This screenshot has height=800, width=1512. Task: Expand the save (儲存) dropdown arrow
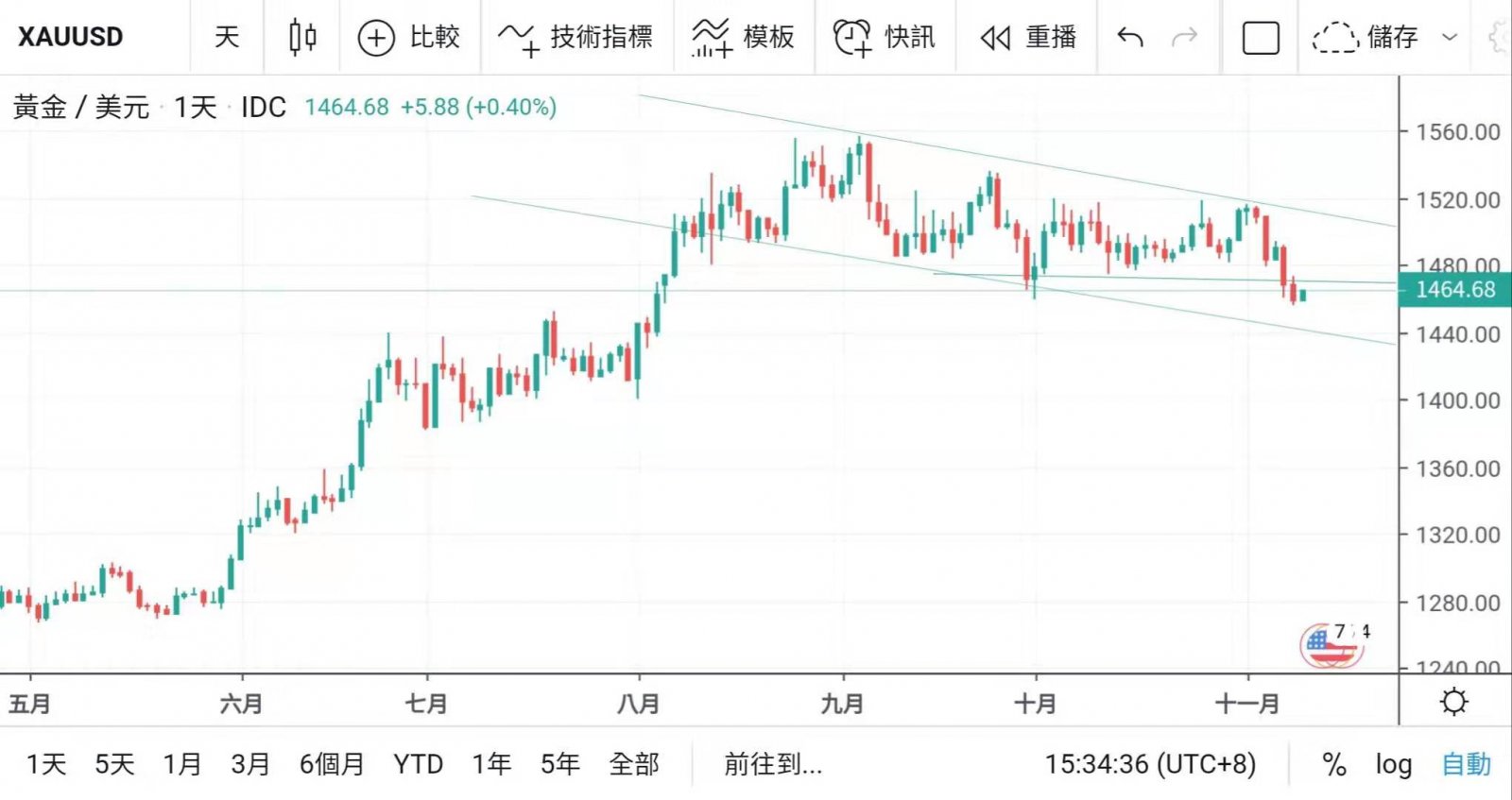click(1450, 38)
